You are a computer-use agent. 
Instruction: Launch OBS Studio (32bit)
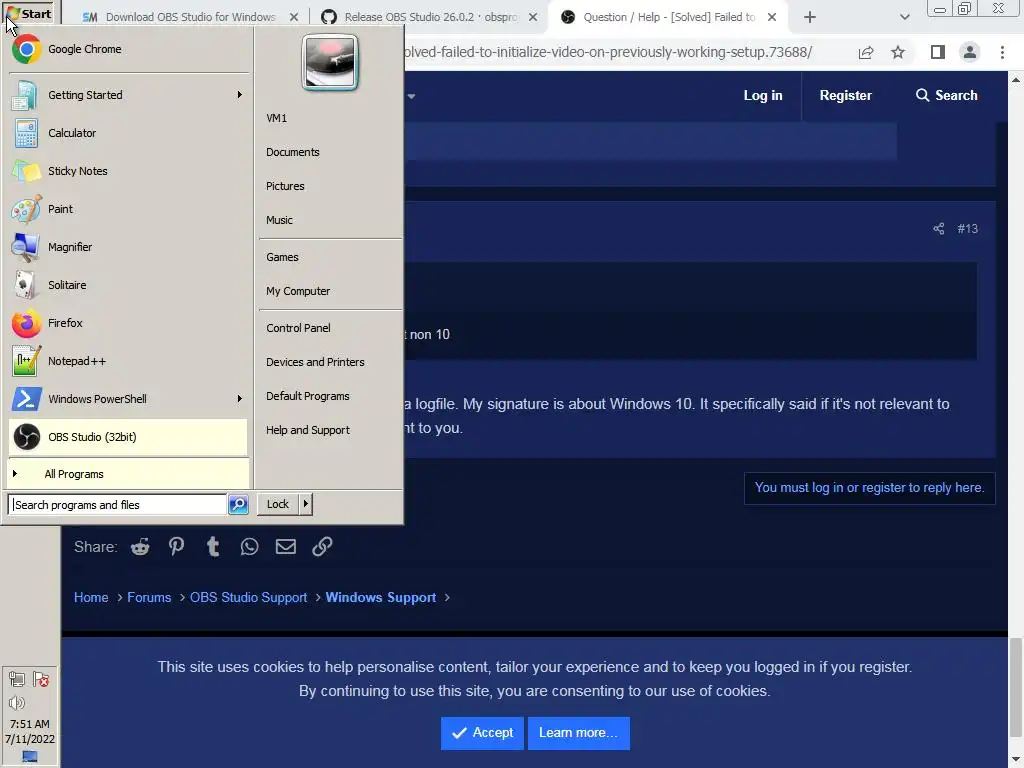(x=128, y=437)
